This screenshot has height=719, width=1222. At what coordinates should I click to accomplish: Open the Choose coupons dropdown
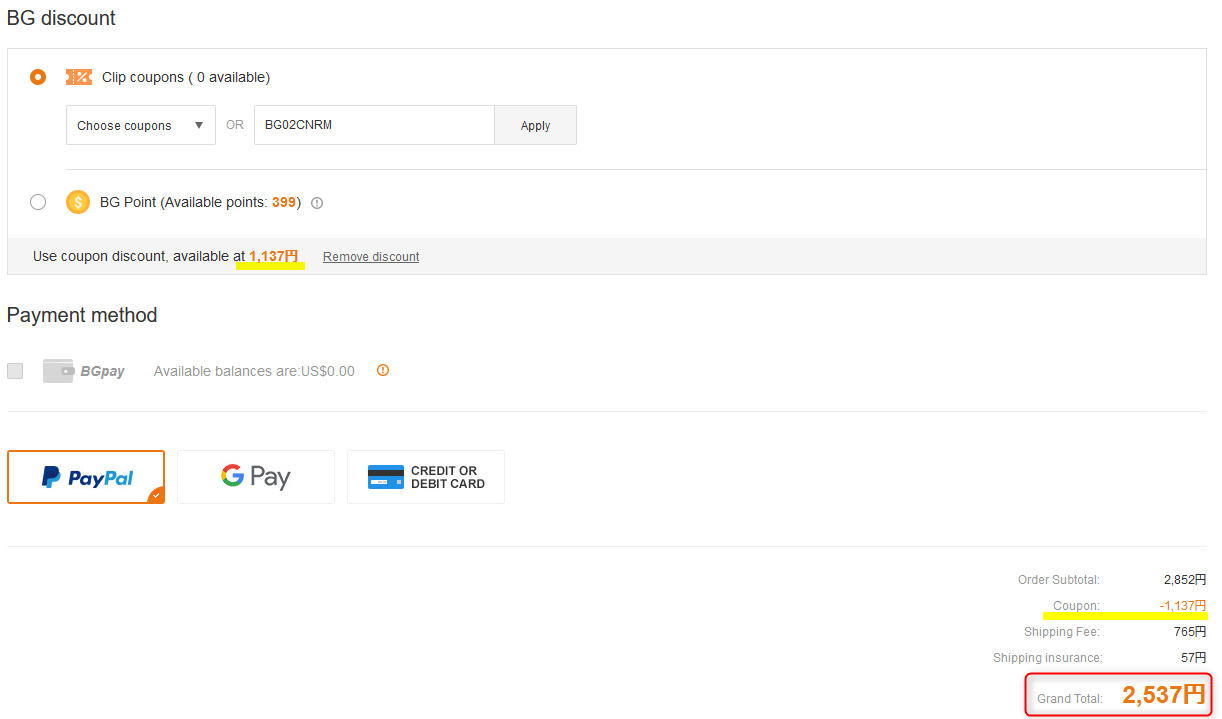141,125
